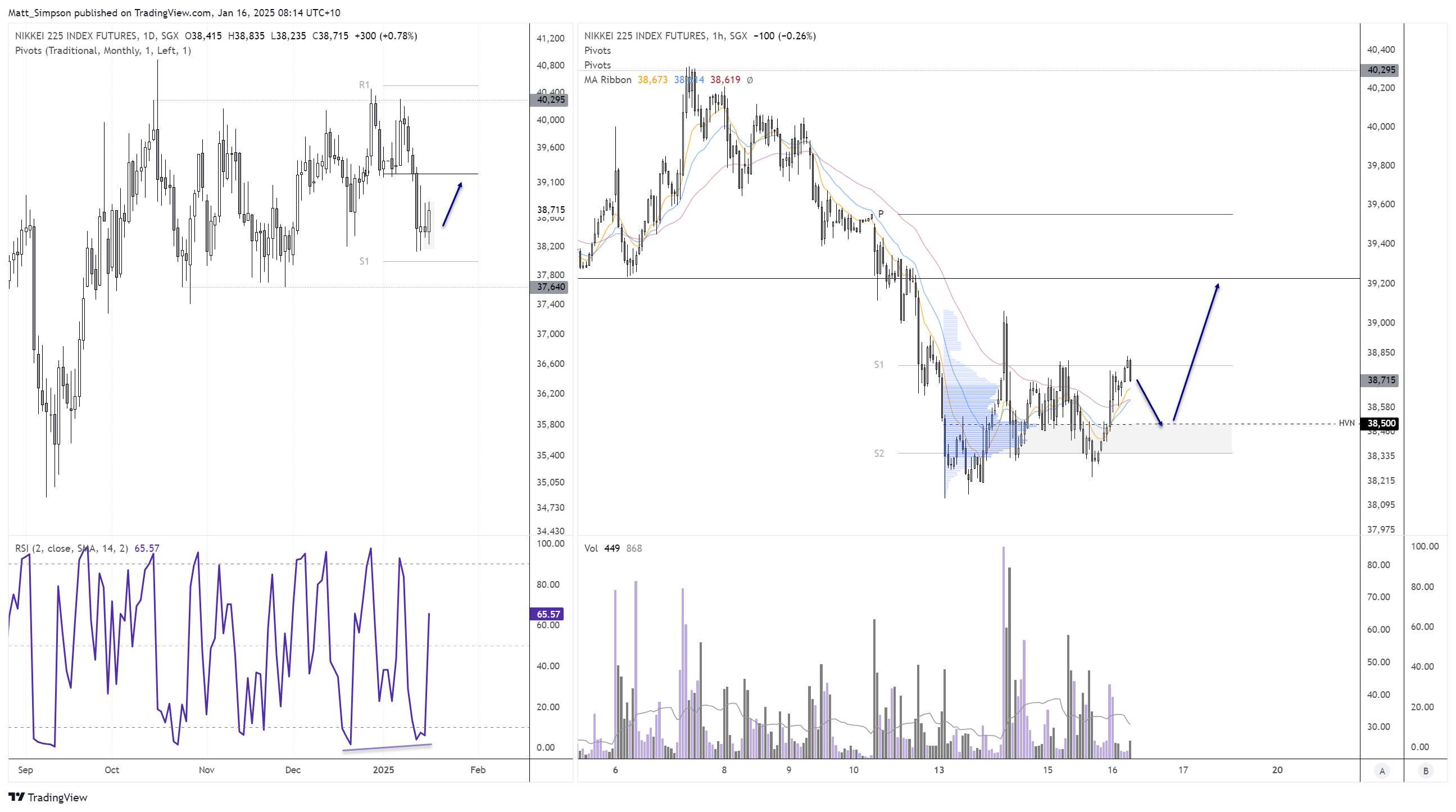Click the A scale button
The height and width of the screenshot is (812, 1456).
click(1382, 771)
